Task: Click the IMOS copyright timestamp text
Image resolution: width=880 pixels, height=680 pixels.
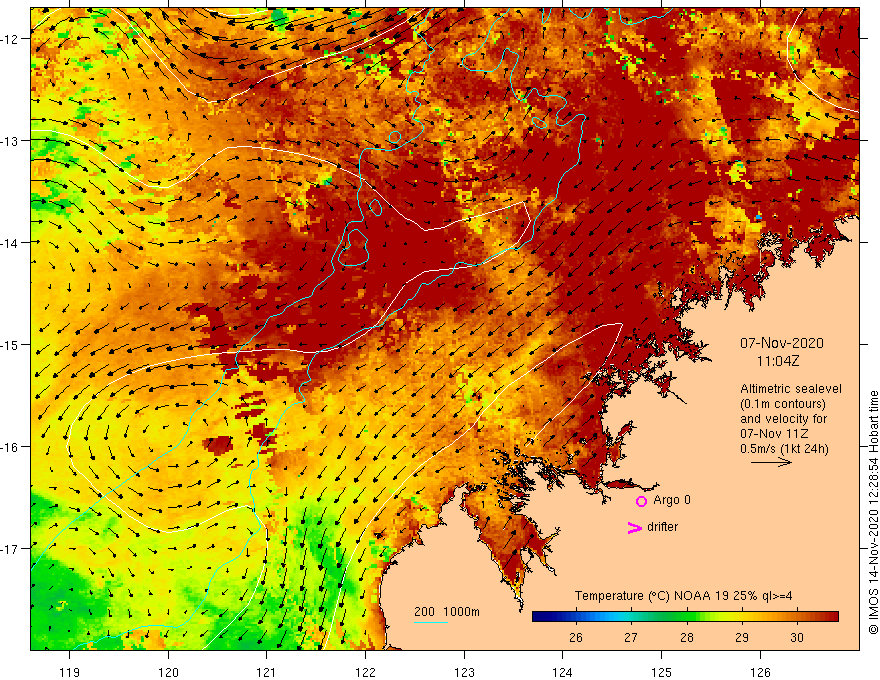Action: click(873, 513)
